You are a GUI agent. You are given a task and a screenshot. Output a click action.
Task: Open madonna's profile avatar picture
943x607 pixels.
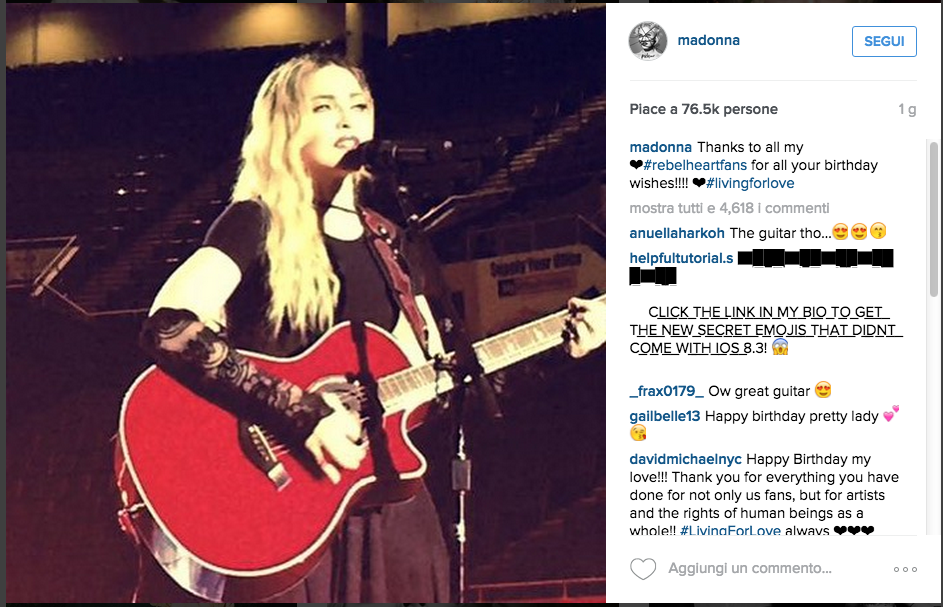pos(648,41)
